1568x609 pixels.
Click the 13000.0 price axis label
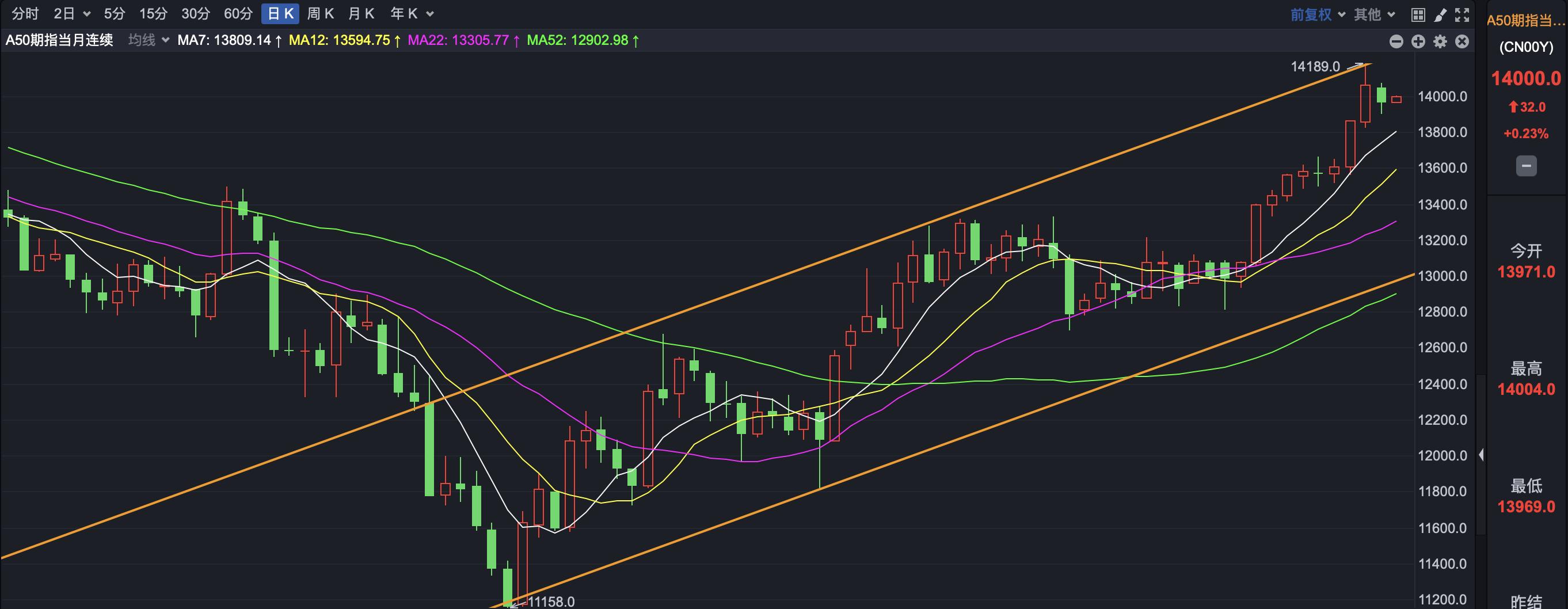(1443, 276)
